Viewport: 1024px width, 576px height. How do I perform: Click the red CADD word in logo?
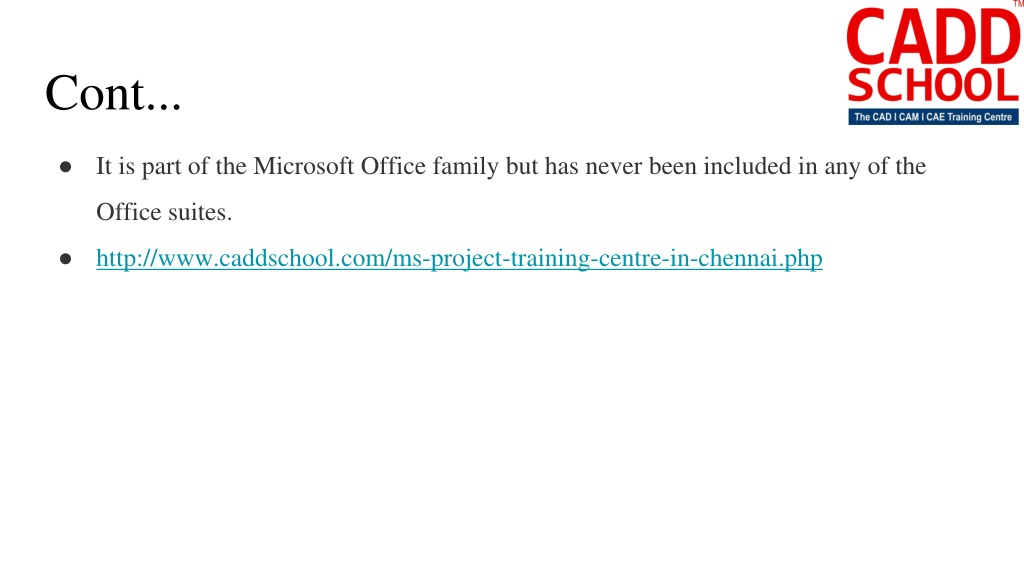pos(933,37)
